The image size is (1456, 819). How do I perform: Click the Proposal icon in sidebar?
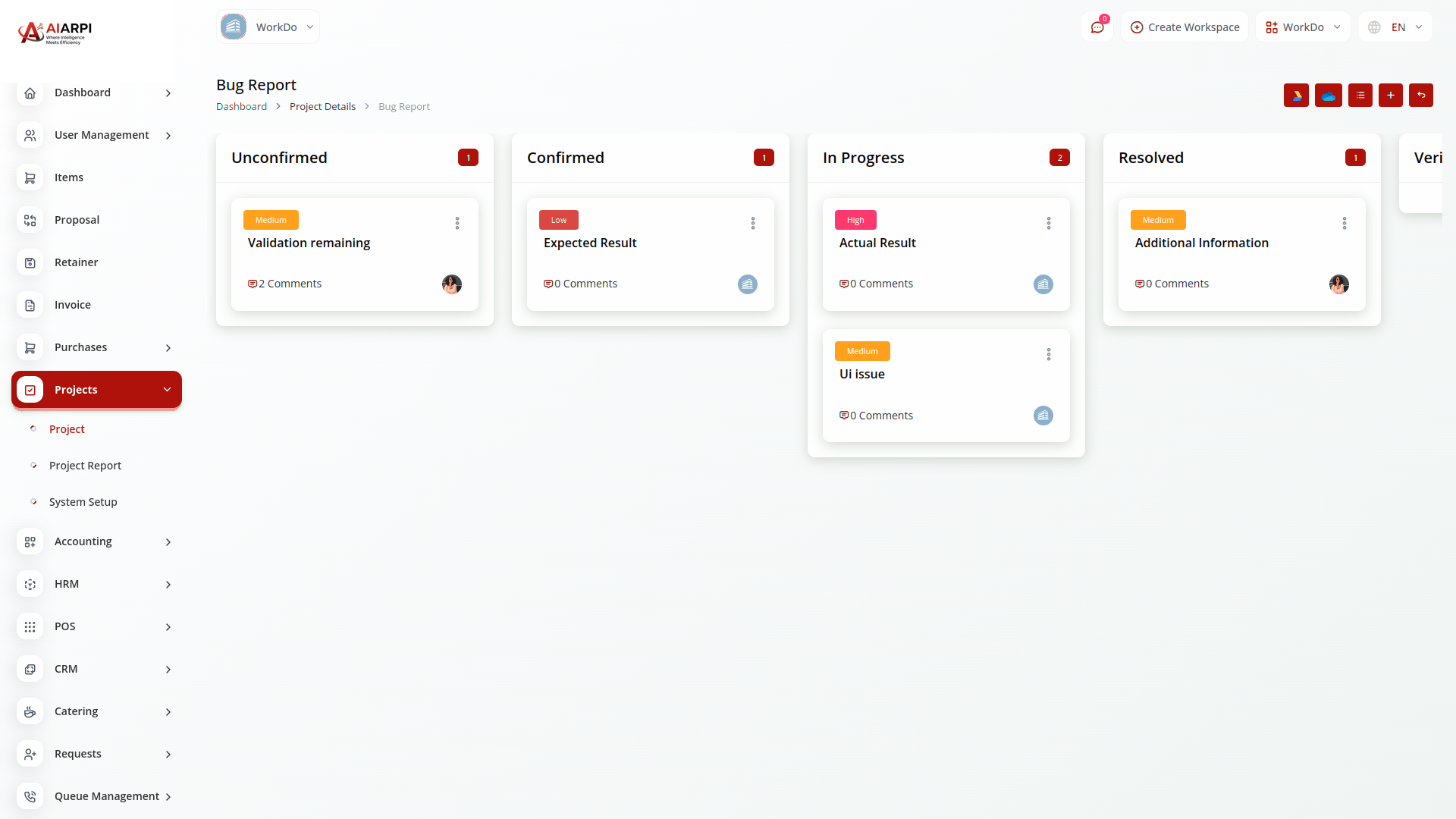pyautogui.click(x=30, y=220)
